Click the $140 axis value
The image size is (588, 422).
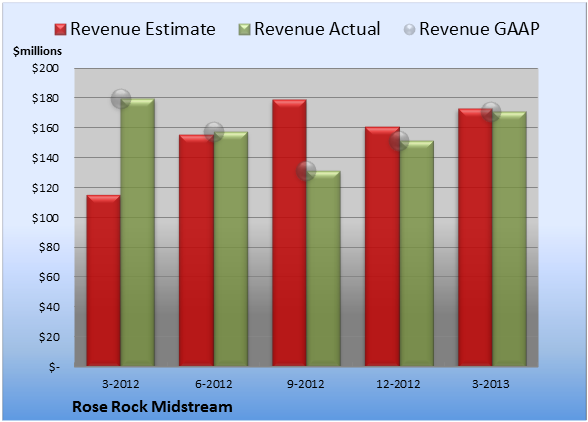(x=45, y=158)
